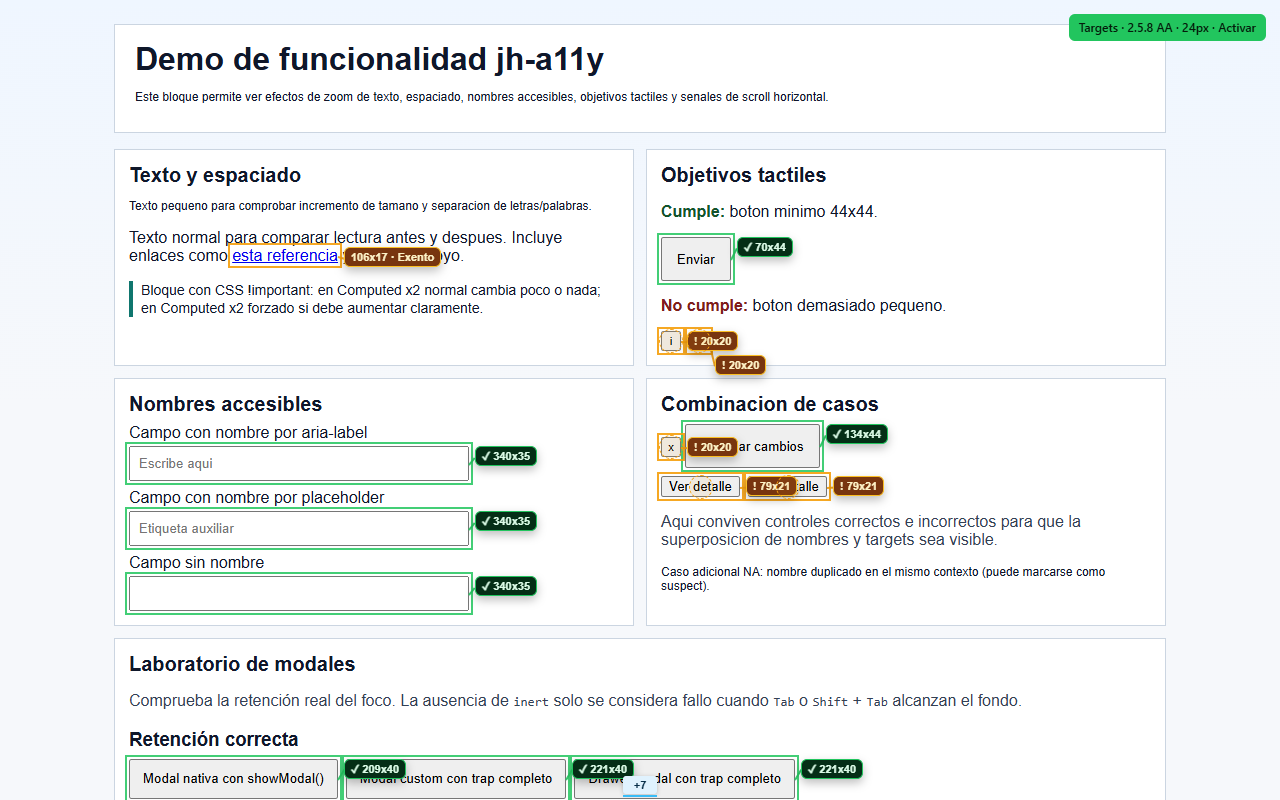Click the 'Combinacion de casos' heading
The image size is (1280, 800).
(770, 404)
